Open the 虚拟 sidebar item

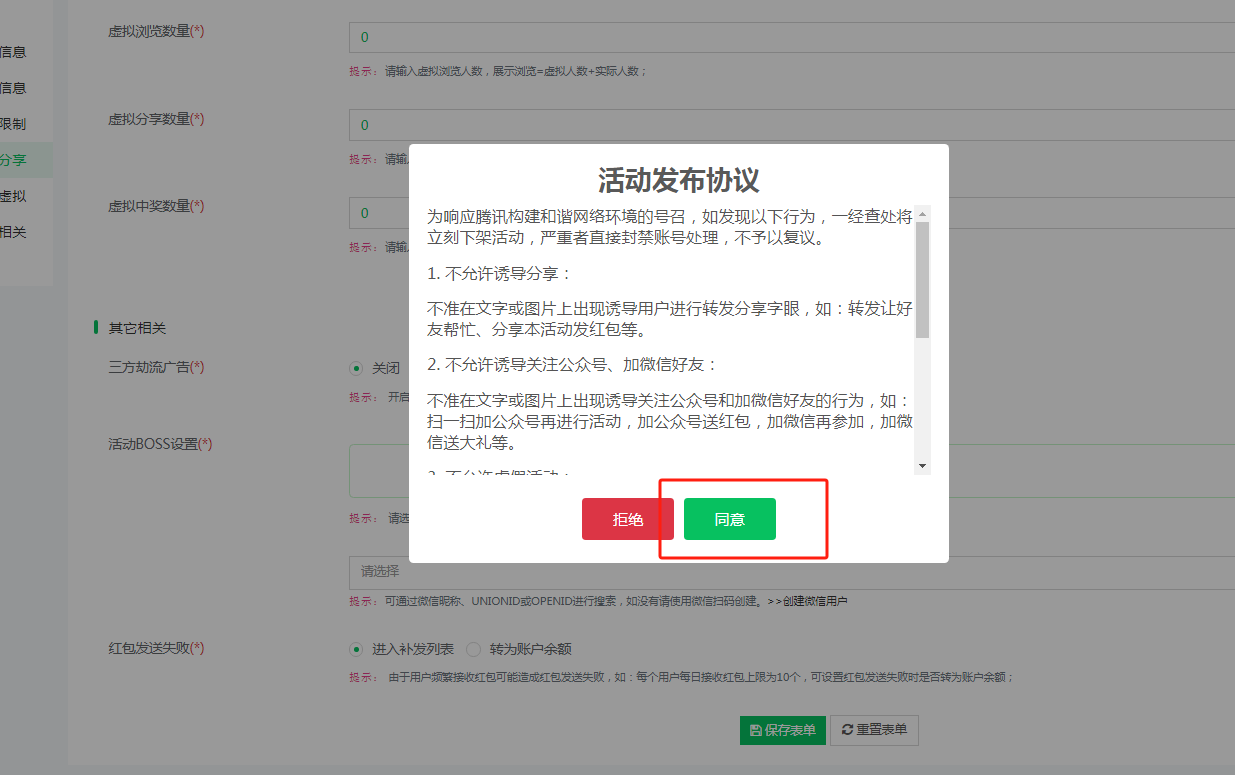pyautogui.click(x=27, y=196)
